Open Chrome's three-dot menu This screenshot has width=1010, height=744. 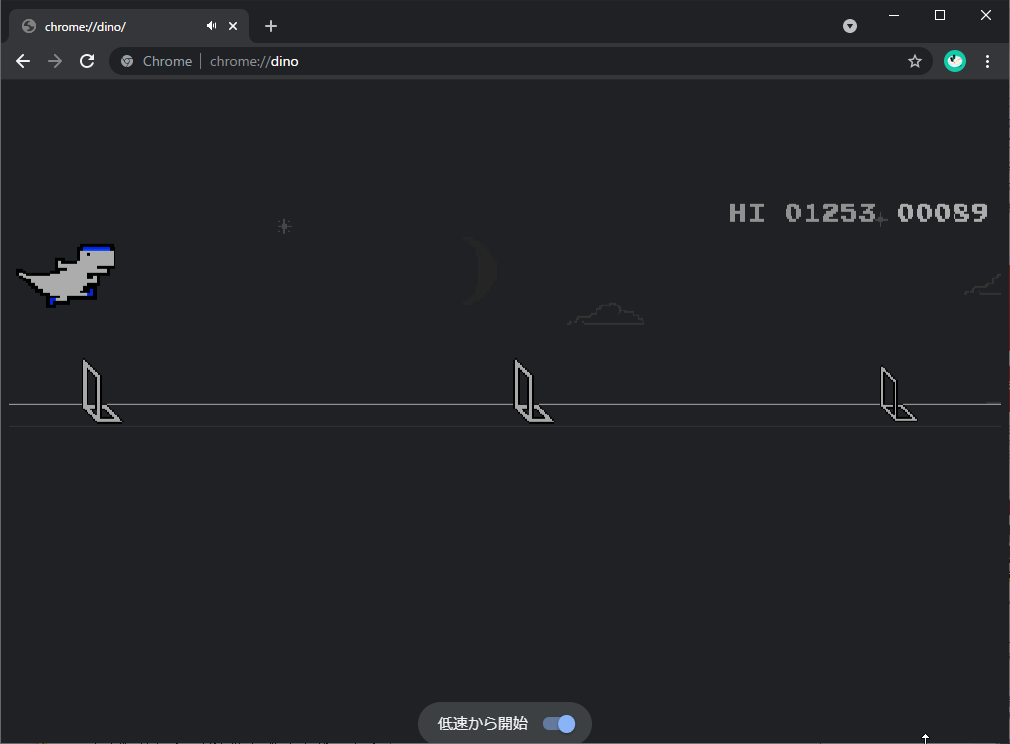point(987,61)
